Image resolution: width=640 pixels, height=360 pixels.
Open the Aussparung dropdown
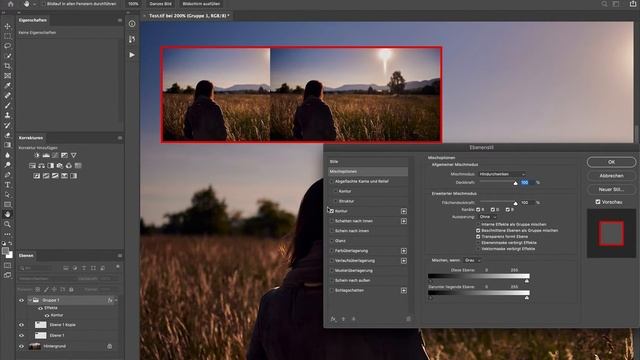[x=488, y=217]
